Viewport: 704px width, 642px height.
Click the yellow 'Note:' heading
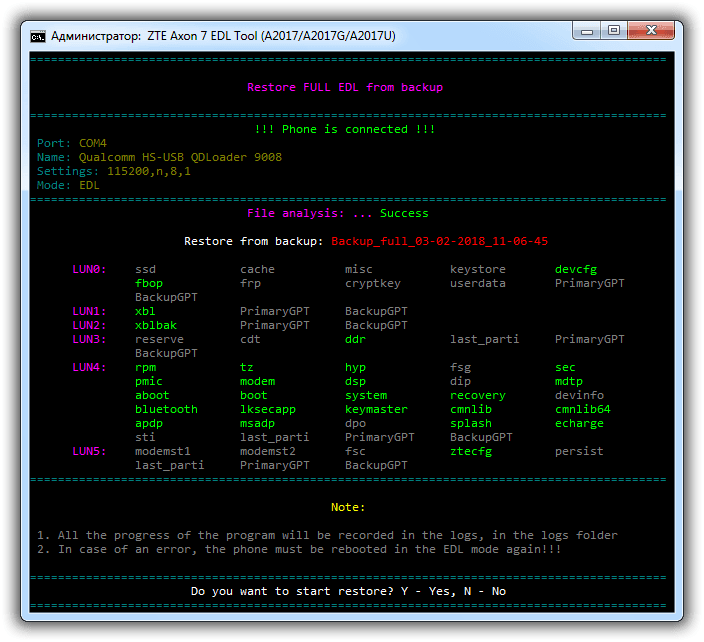(348, 507)
